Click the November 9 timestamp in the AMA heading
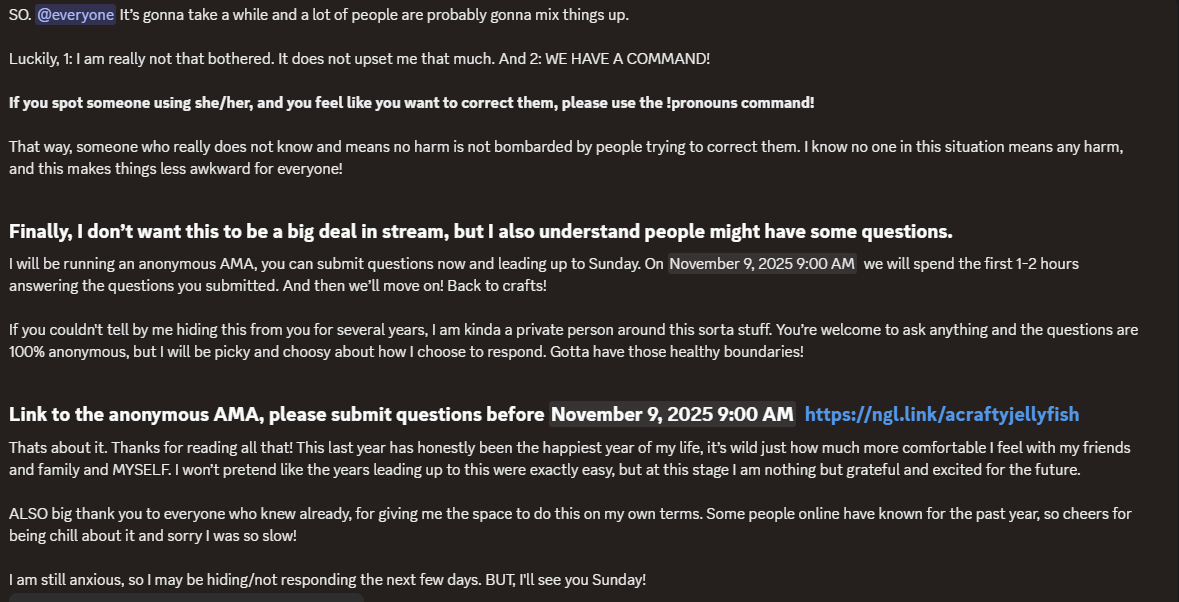The height and width of the screenshot is (602, 1179). (x=672, y=414)
